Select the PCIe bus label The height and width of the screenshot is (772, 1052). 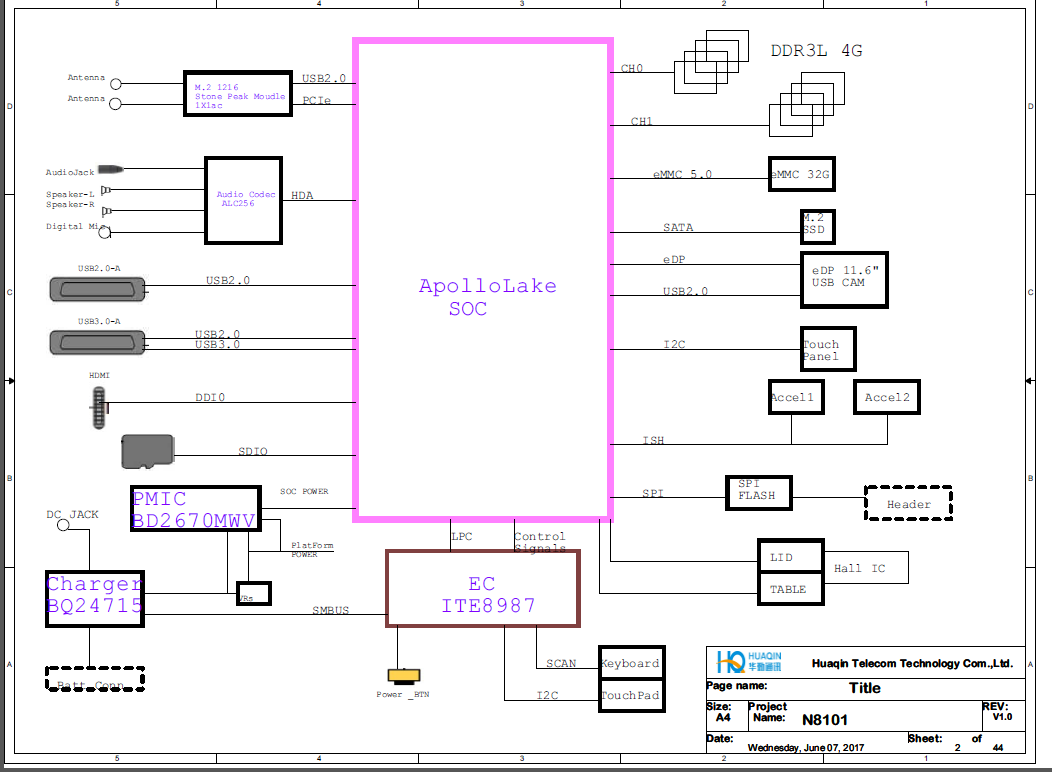coord(317,101)
